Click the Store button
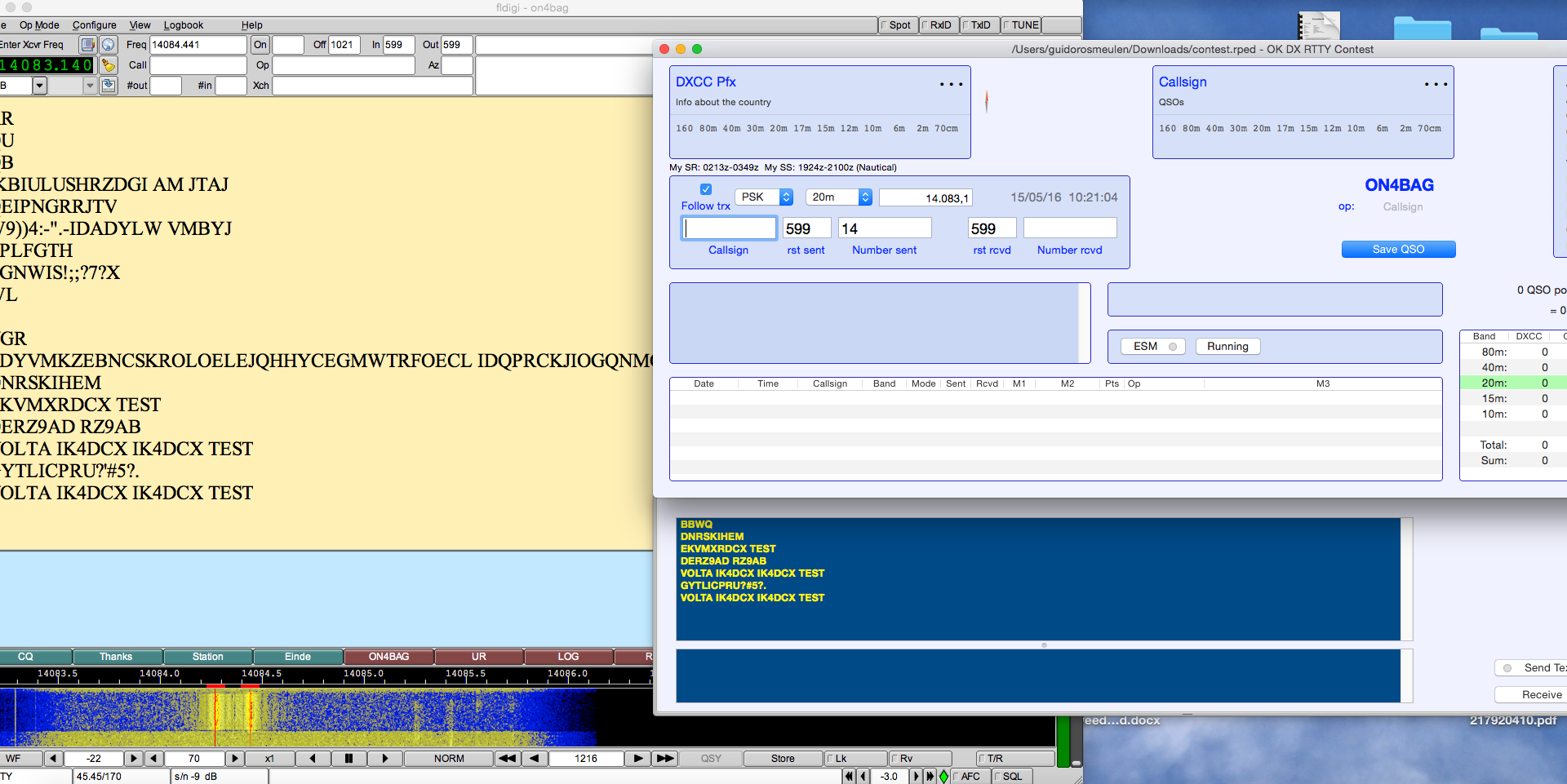 [783, 758]
